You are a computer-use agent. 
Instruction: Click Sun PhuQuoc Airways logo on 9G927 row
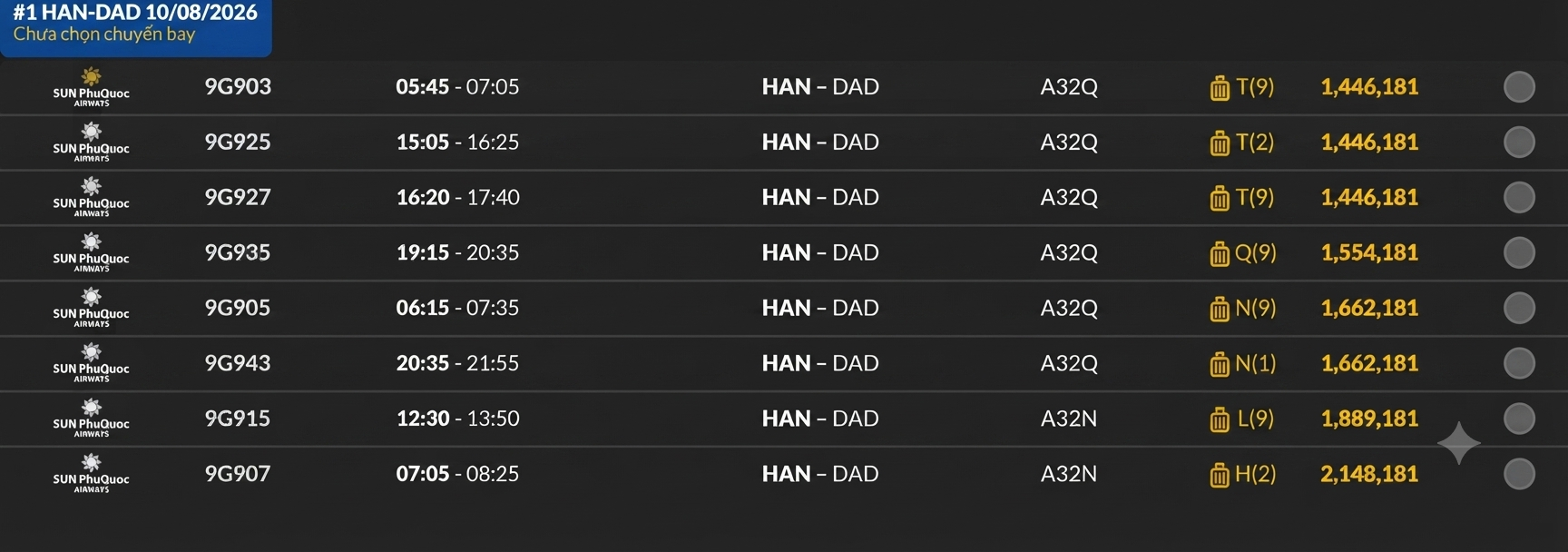click(x=91, y=197)
